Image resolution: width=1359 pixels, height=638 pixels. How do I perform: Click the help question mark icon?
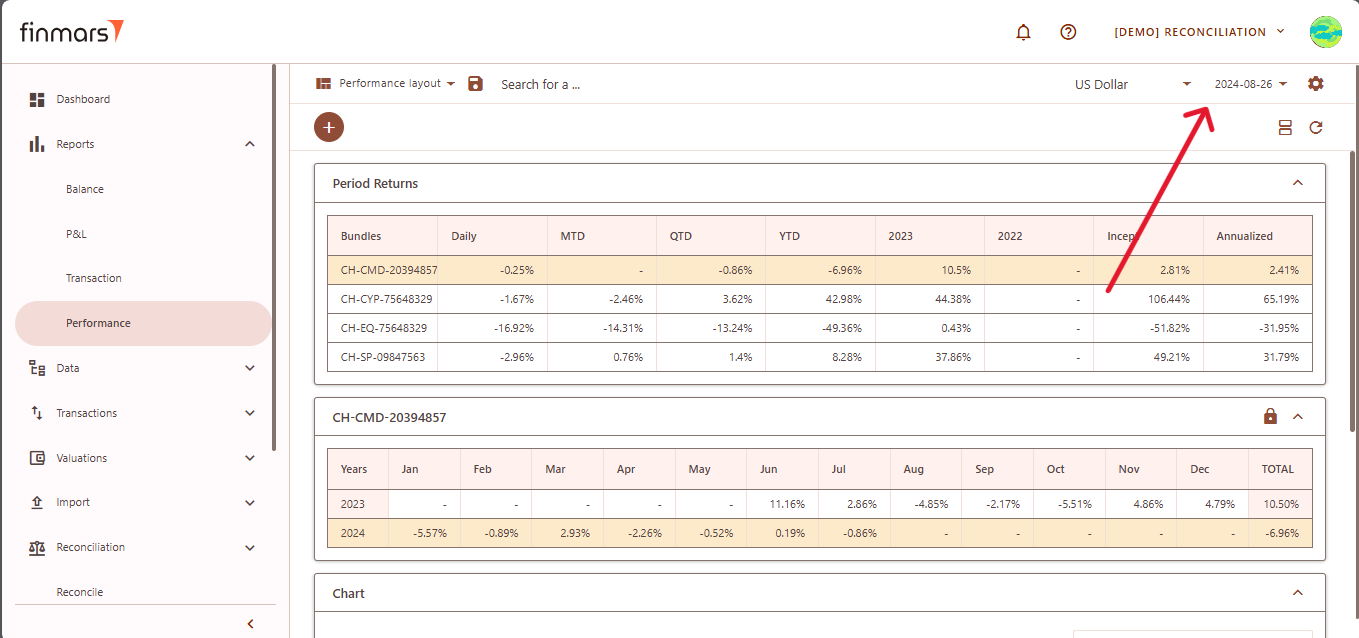coord(1068,32)
